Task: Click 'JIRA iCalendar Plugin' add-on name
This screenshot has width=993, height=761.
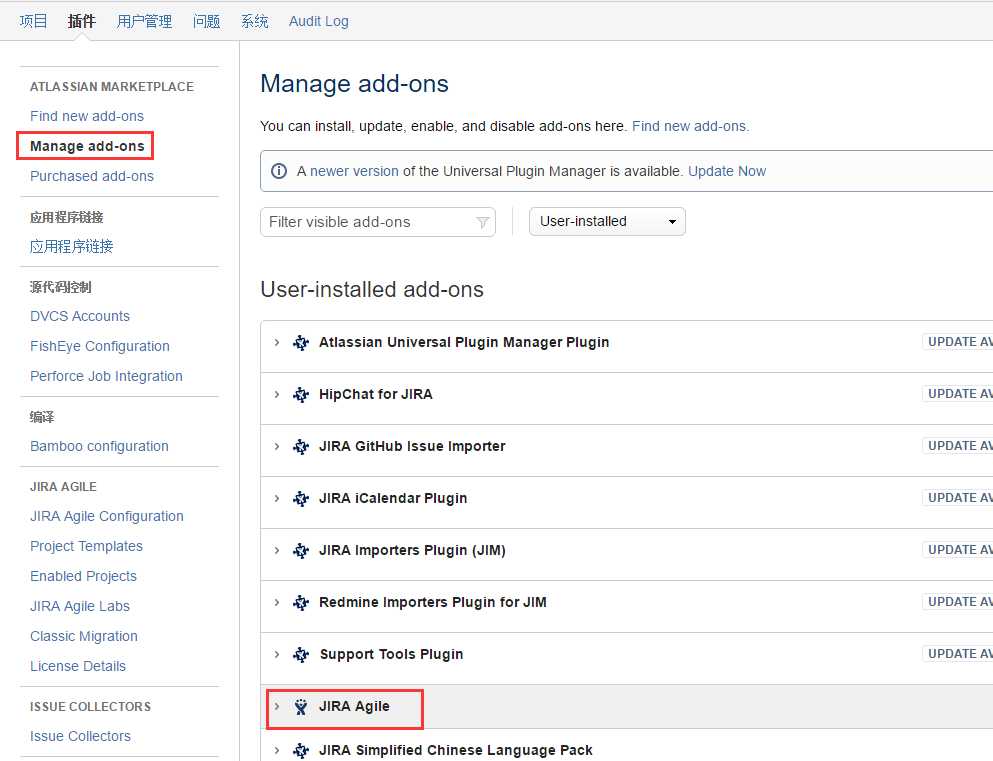Action: click(393, 498)
